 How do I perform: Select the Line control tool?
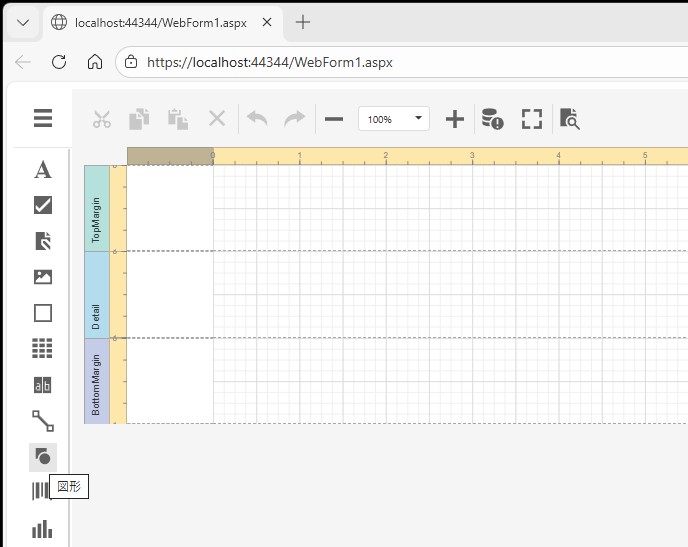point(43,421)
